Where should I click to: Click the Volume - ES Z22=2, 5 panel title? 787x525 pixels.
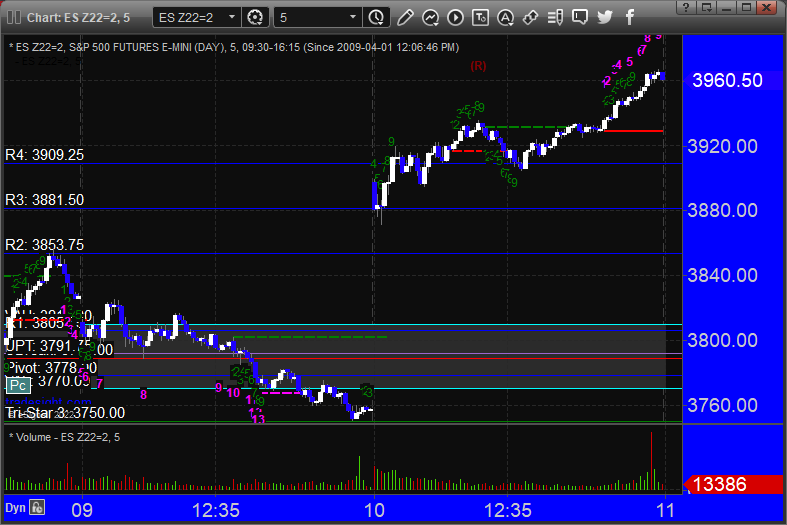(x=65, y=437)
